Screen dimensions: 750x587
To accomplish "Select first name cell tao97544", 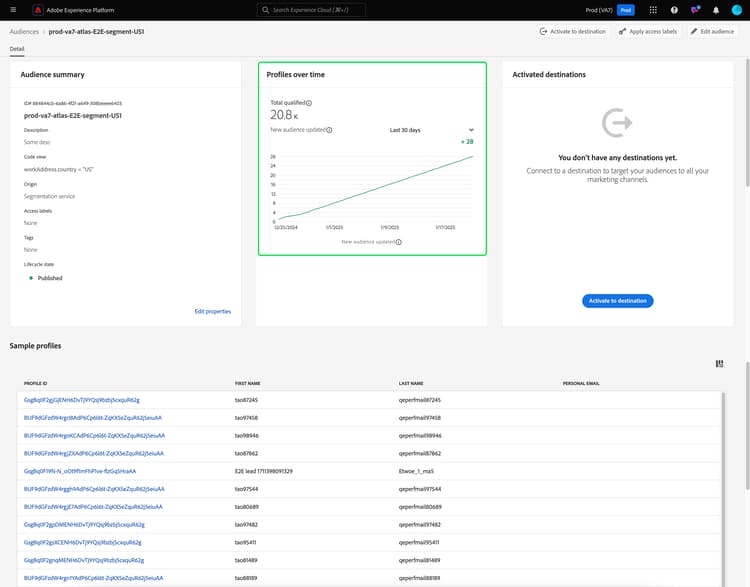I will [246, 489].
